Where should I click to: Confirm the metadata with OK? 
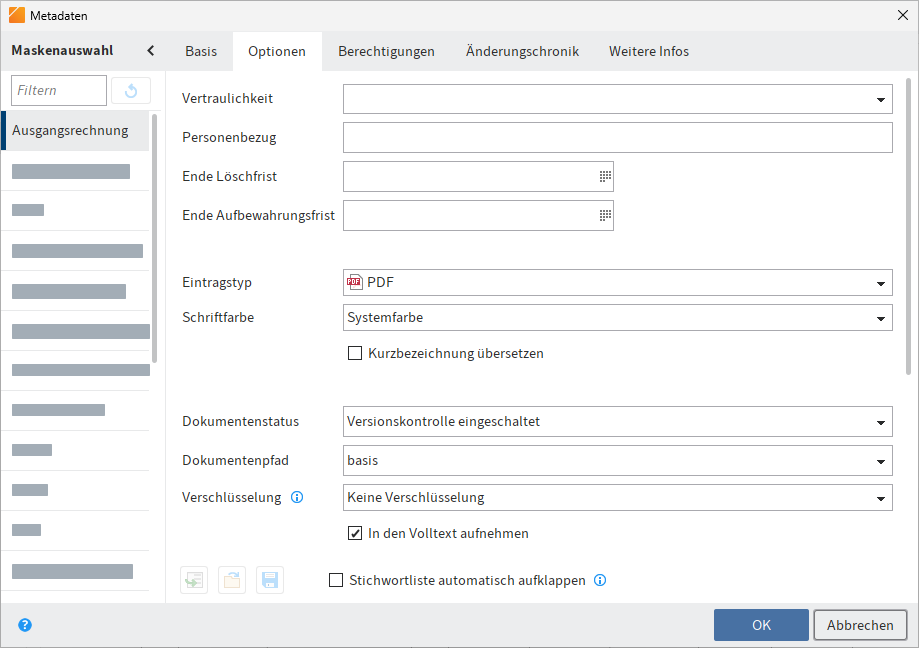[761, 624]
